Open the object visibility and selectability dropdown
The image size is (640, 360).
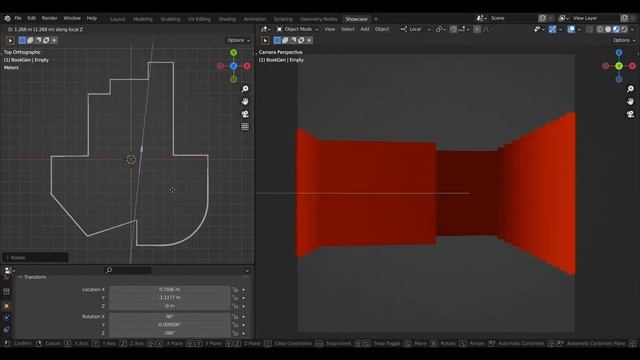pyautogui.click(x=539, y=29)
